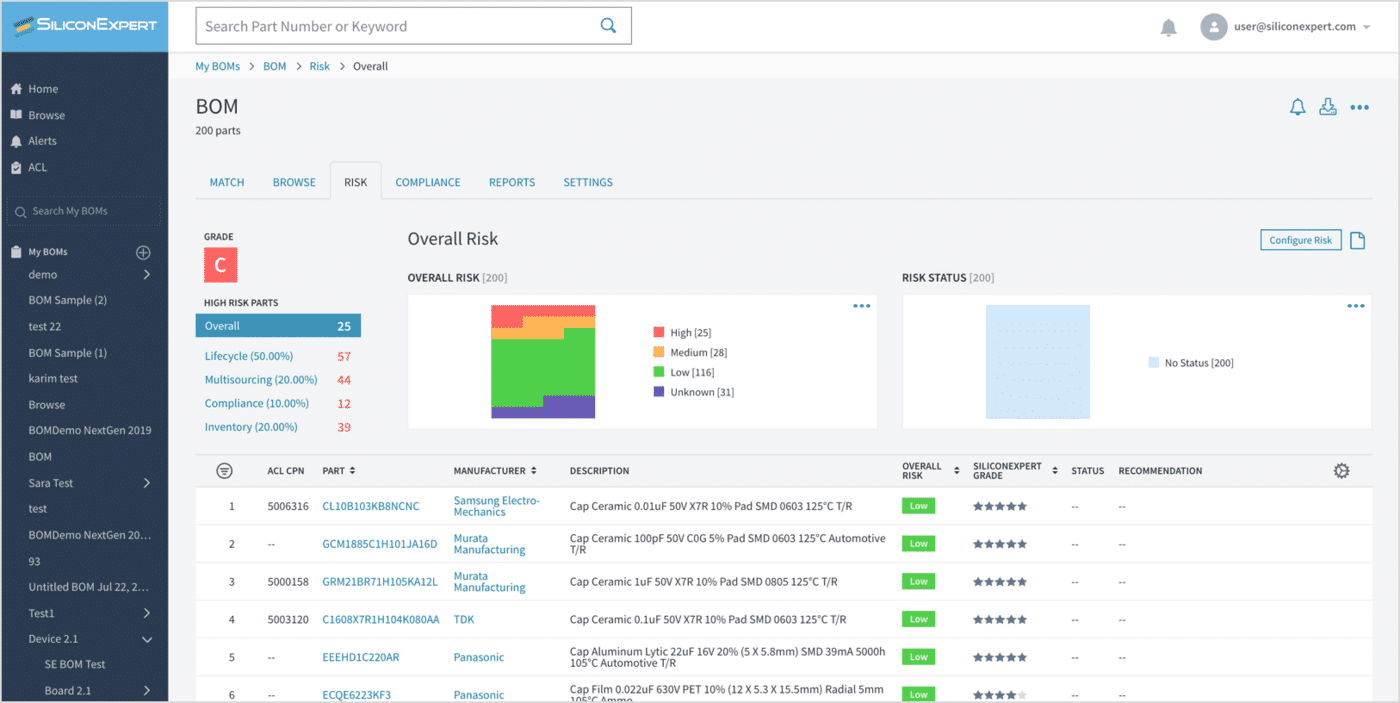Screen dimensions: 1400x703
Task: Click the table filter icon
Action: coord(225,471)
